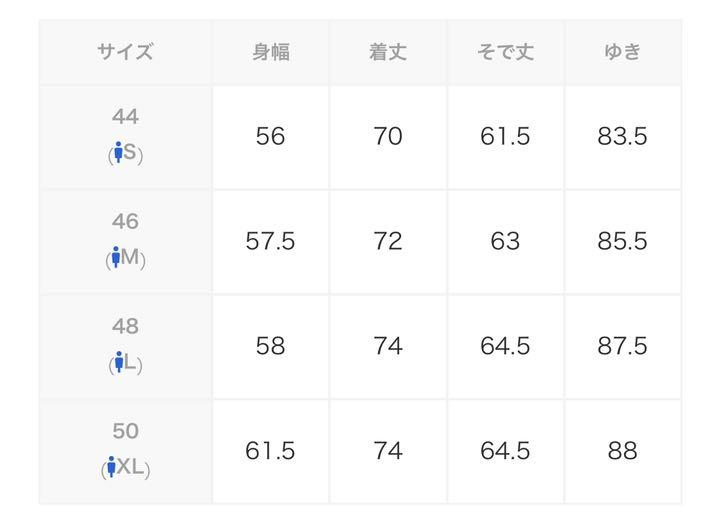Click the size 48 row label
The image size is (720, 532).
click(x=125, y=326)
